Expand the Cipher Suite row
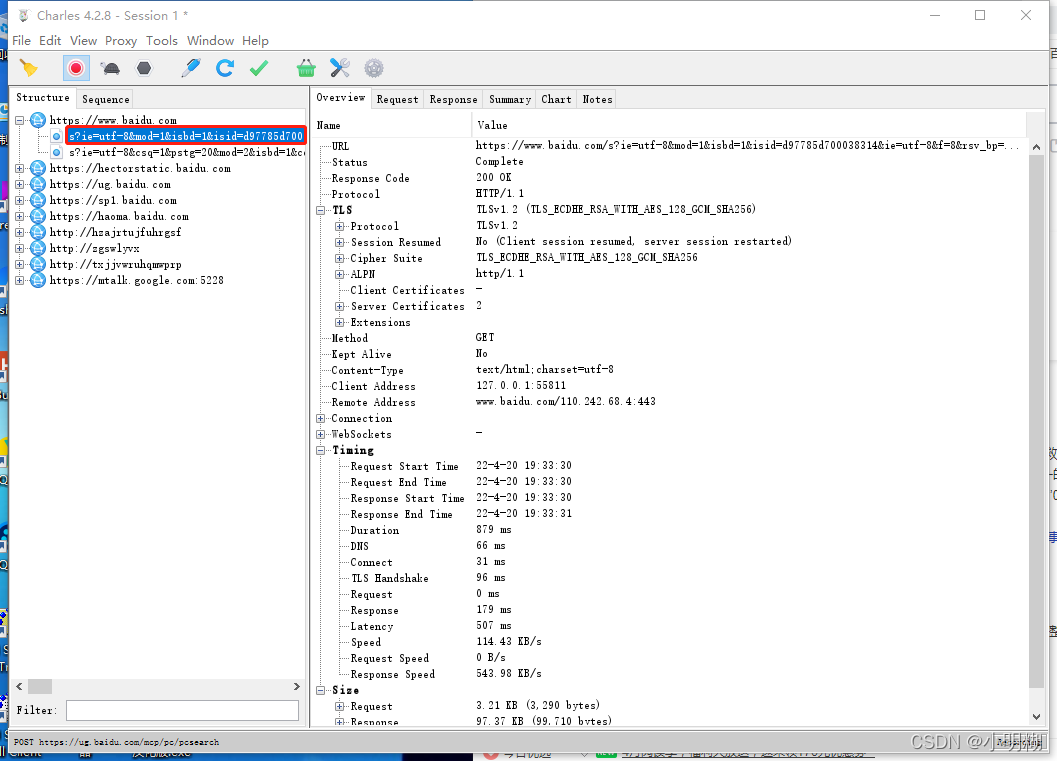The image size is (1057, 761). (x=340, y=259)
